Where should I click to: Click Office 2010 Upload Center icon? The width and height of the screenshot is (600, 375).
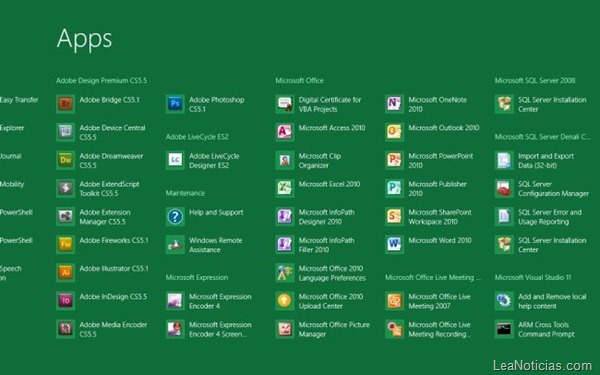click(x=285, y=301)
